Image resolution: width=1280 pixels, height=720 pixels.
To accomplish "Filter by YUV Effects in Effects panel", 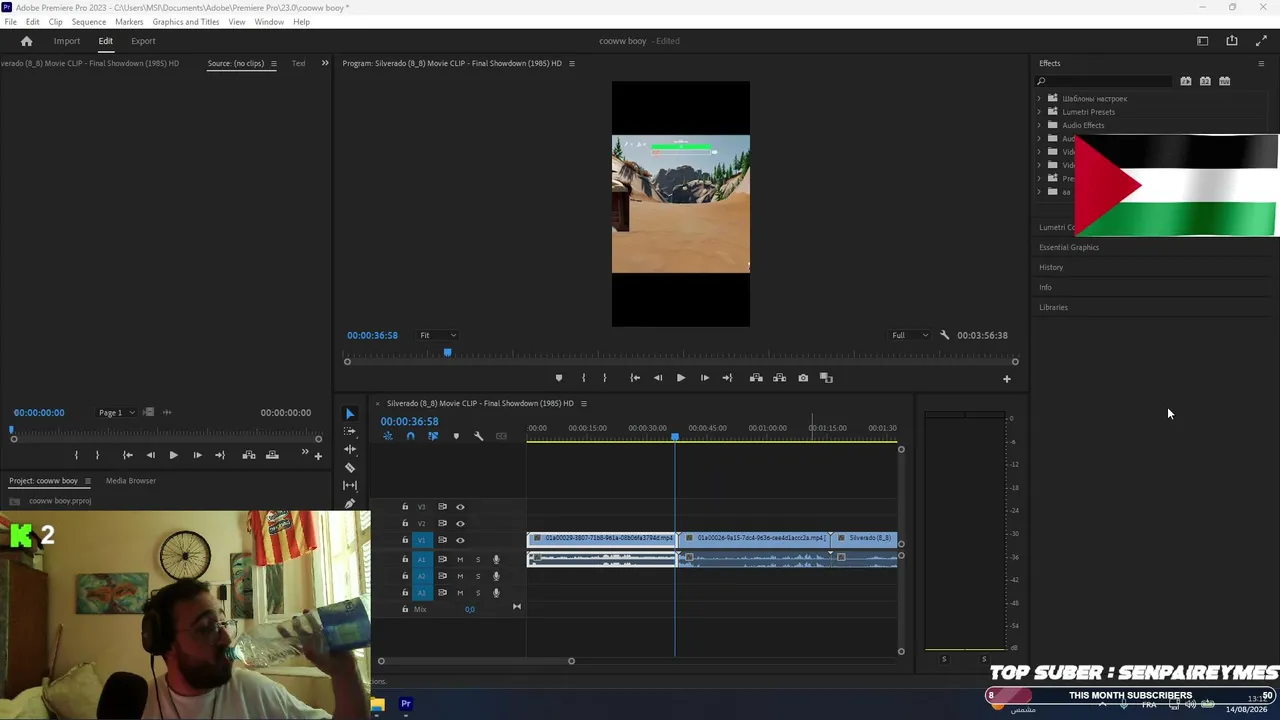I will 1225,81.
